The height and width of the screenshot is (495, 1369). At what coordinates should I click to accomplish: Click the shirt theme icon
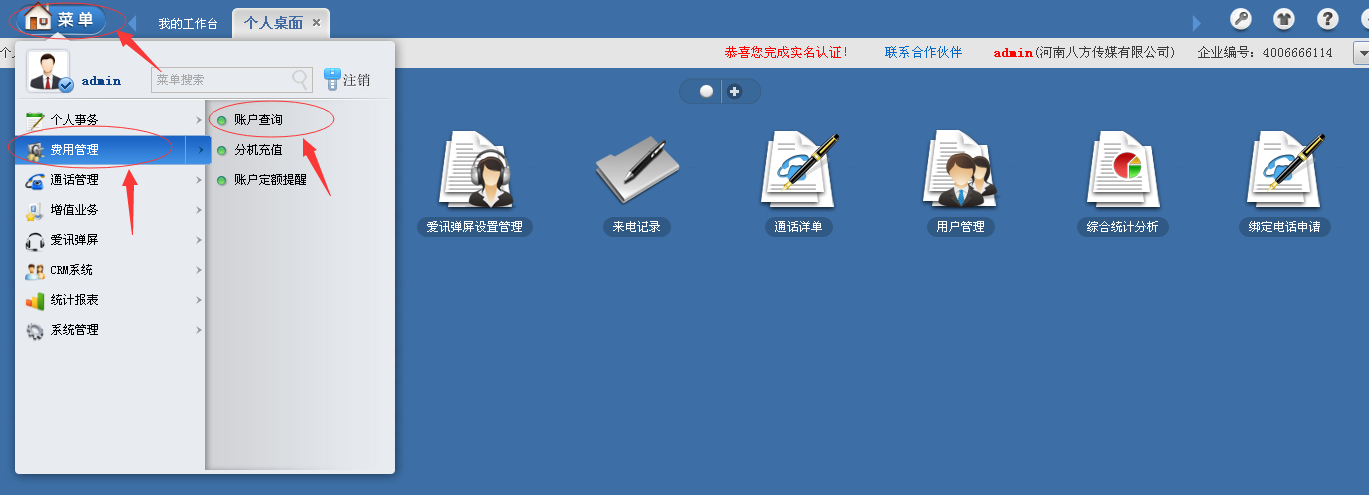pos(1284,19)
